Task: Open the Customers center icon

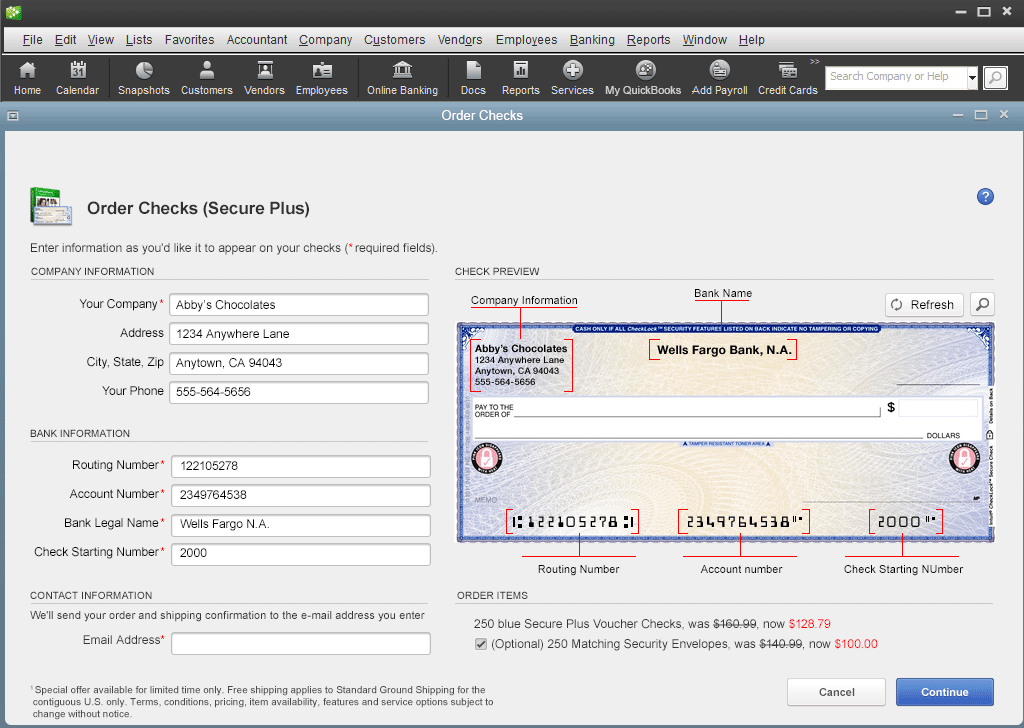Action: coord(206,78)
